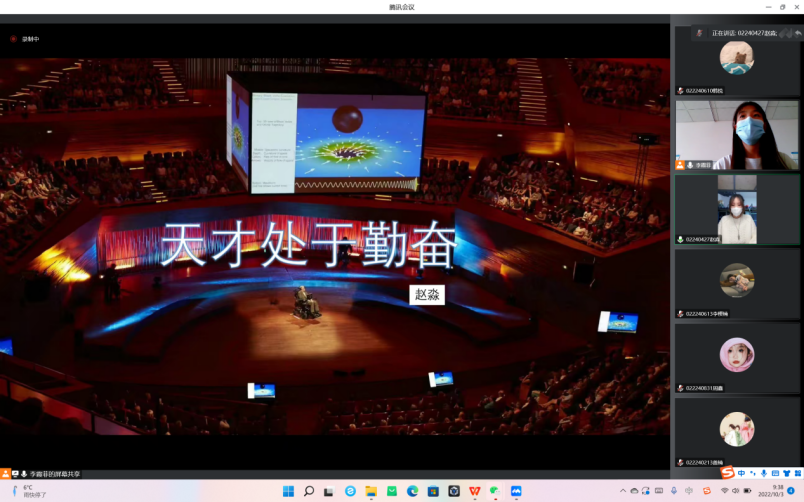
Task: Click the orange host icon on masked presenter's video
Action: pyautogui.click(x=681, y=165)
